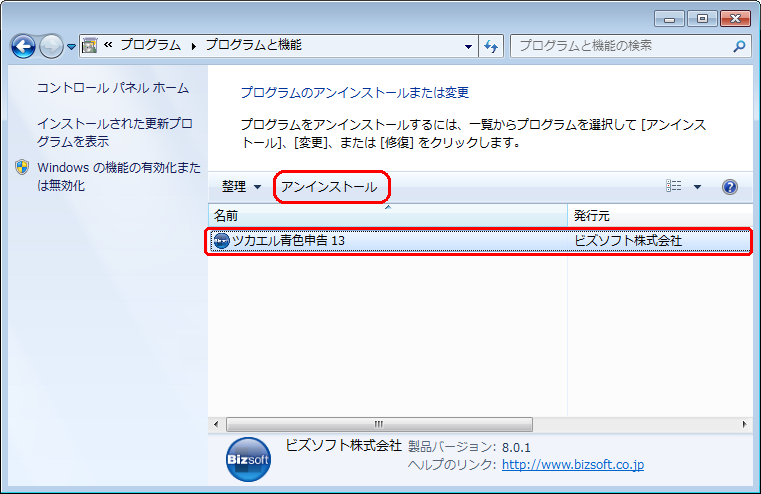Screen dimensions: 761x494
Task: Click the プログラムと機能 breadcrumb
Action: coord(253,45)
